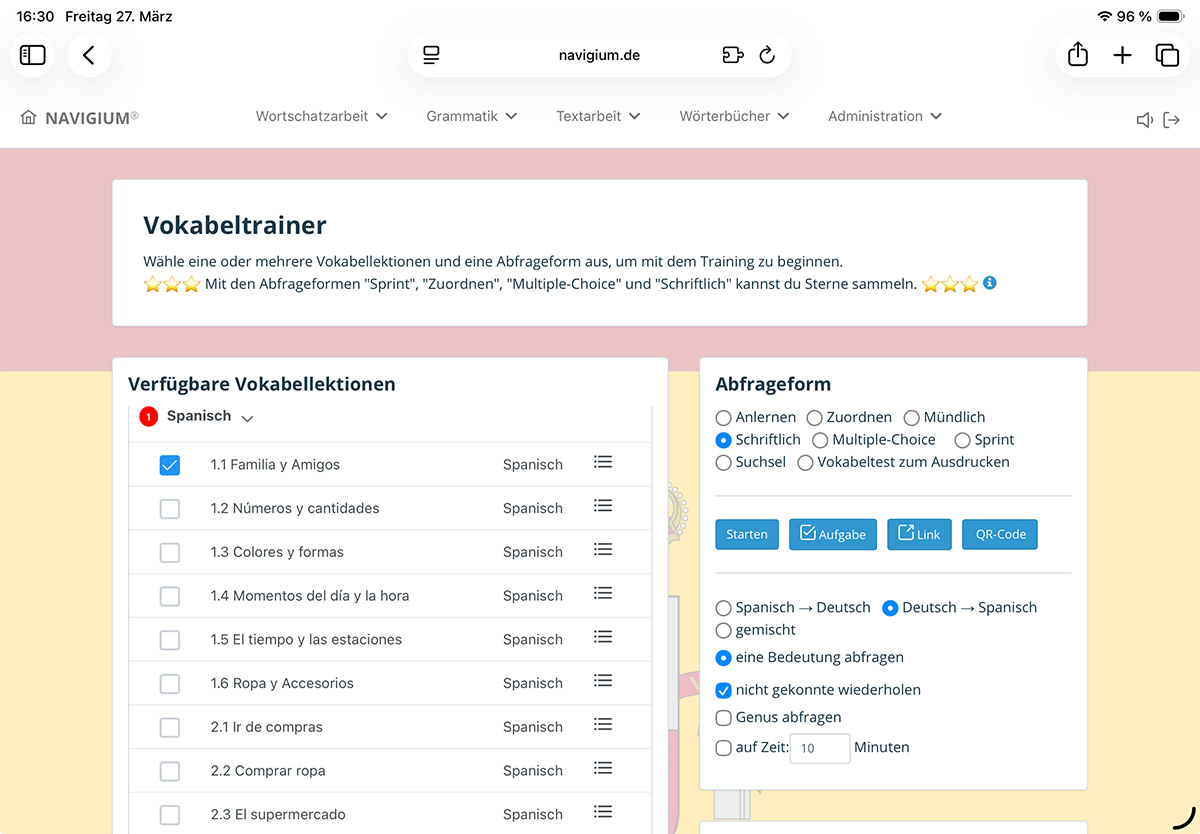Expand the Grammatik menu
1200x834 pixels.
[x=471, y=116]
